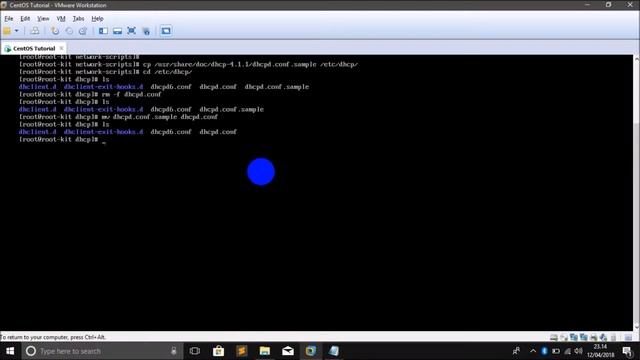640x360 pixels.
Task: Open the Mail app from the taskbar
Action: pyautogui.click(x=288, y=351)
